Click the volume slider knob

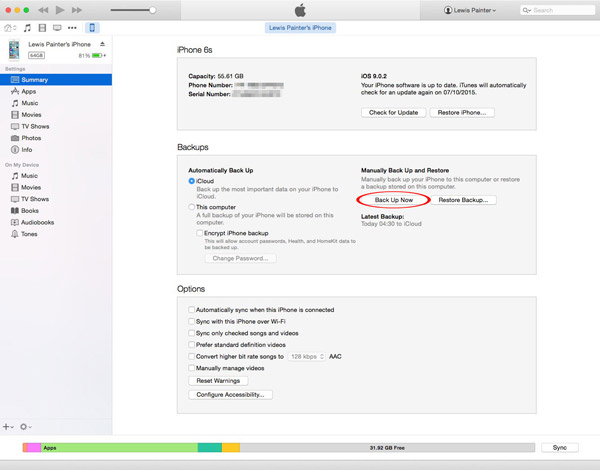click(x=152, y=10)
